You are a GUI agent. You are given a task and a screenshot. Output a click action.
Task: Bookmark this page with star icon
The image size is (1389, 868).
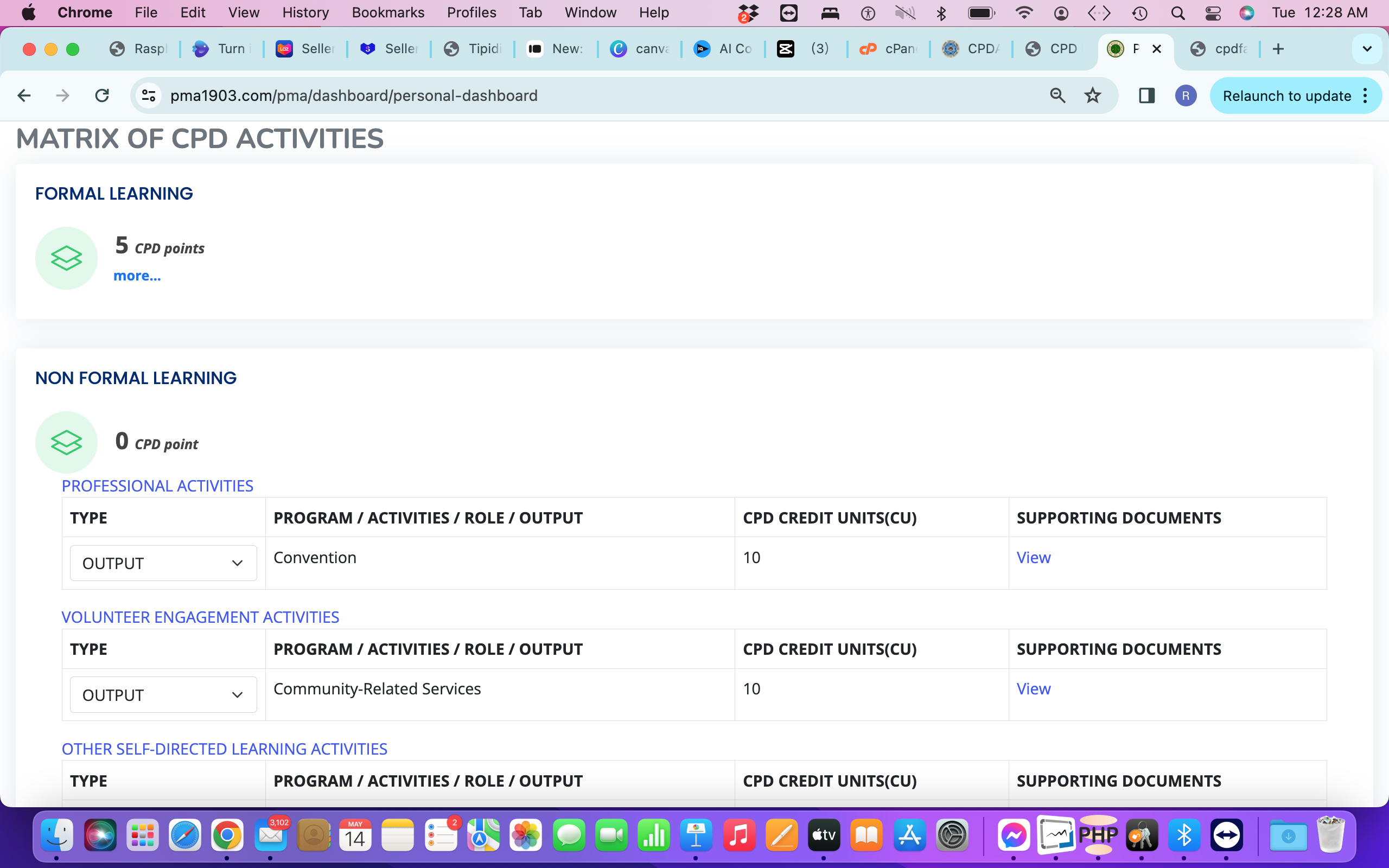[x=1092, y=95]
